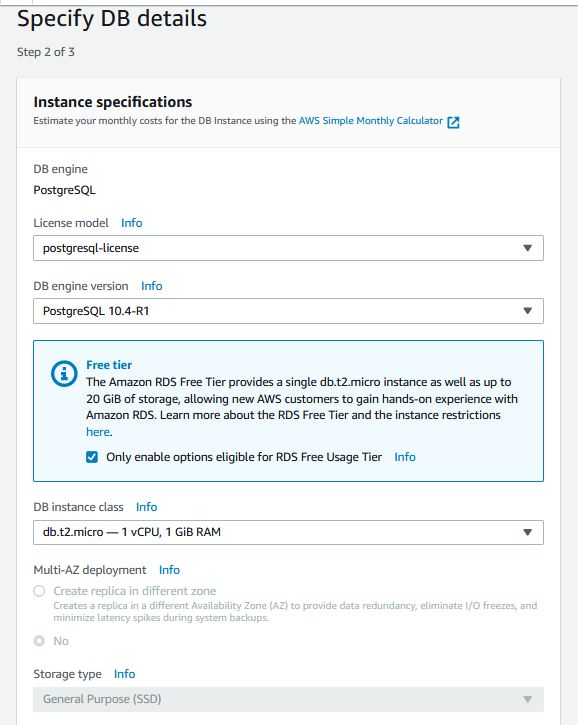
Task: Click Storage type Info link
Action: pyautogui.click(x=124, y=674)
